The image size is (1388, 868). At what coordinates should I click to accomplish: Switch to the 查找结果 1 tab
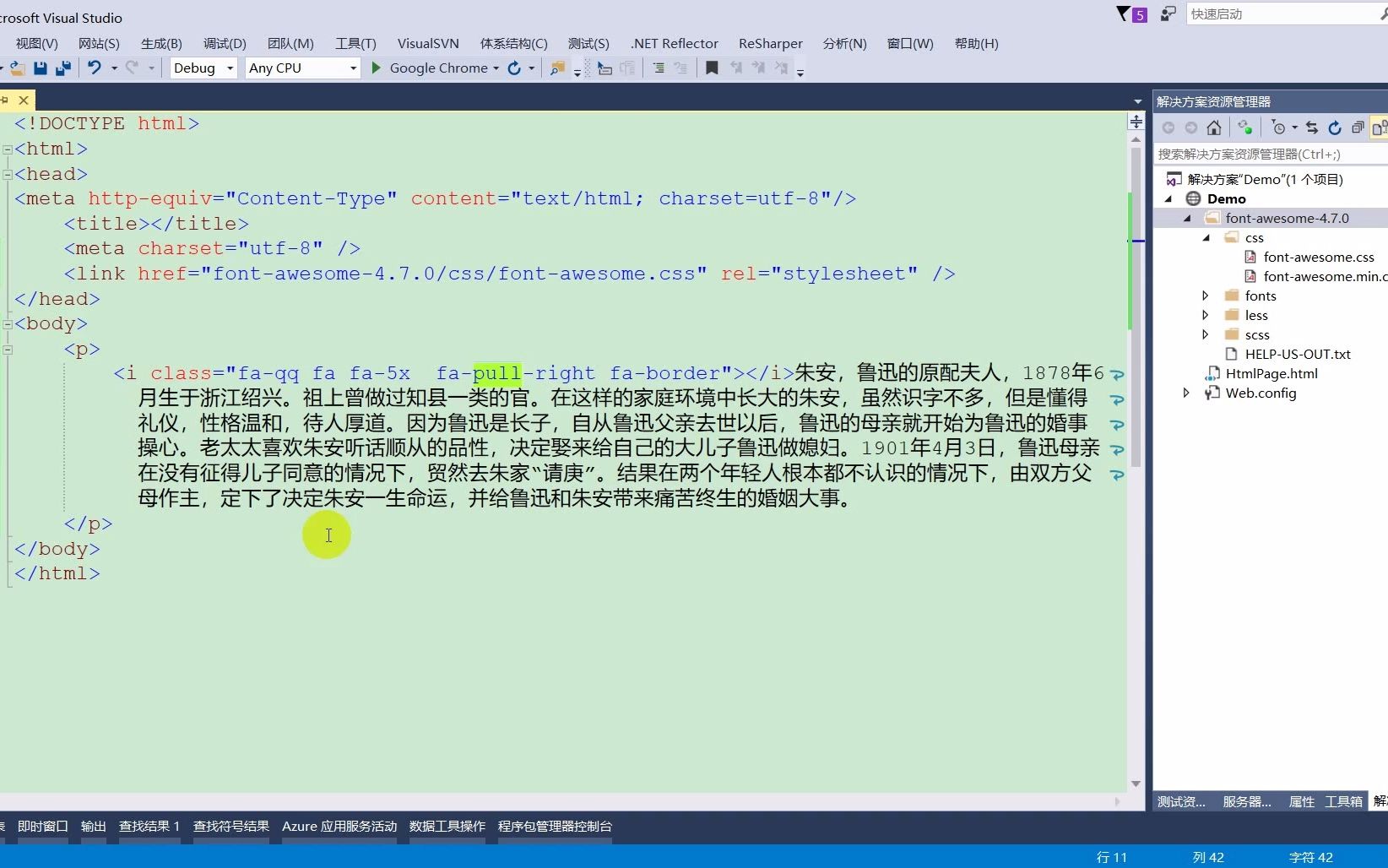coord(149,827)
